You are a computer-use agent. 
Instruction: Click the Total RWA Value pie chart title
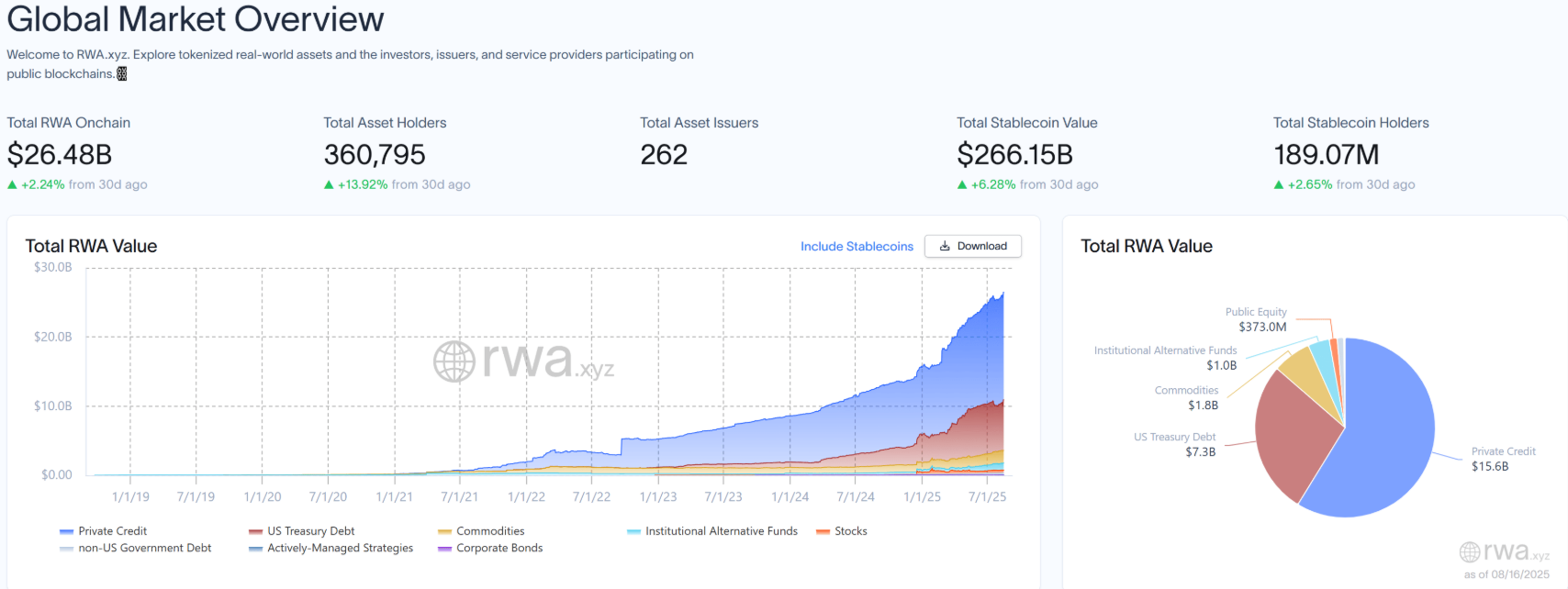[1147, 246]
